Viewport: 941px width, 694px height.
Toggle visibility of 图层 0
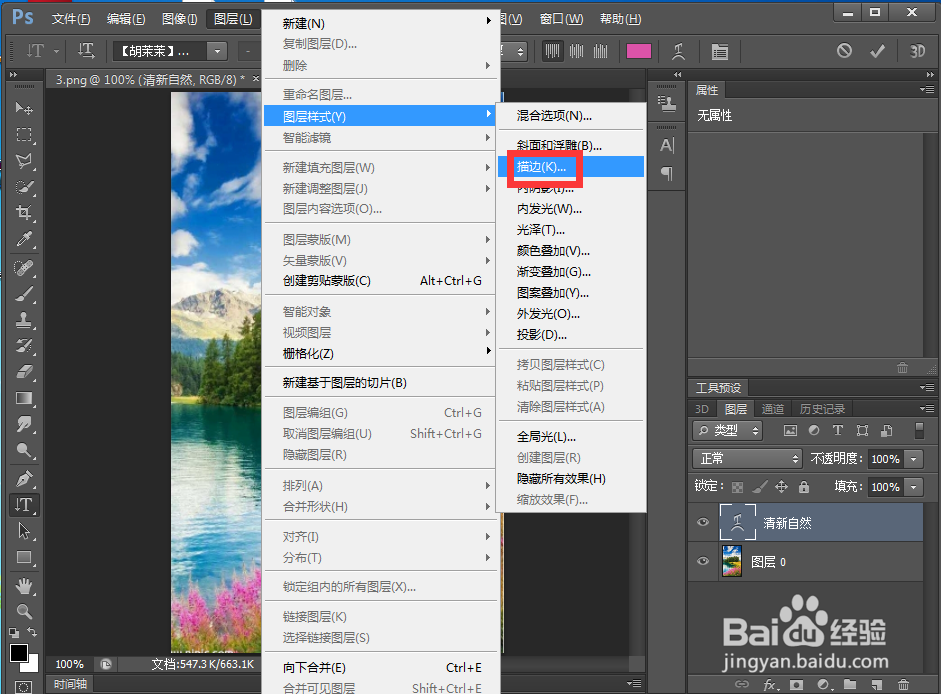click(x=703, y=562)
